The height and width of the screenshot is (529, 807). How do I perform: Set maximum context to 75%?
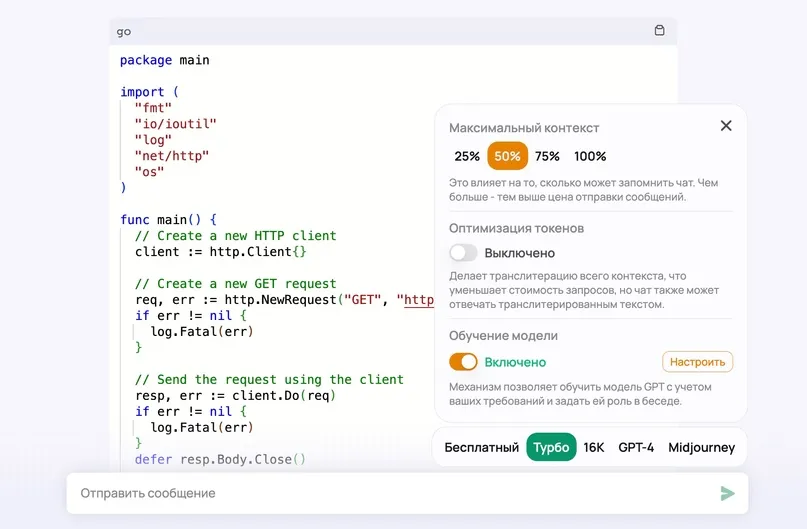[547, 156]
